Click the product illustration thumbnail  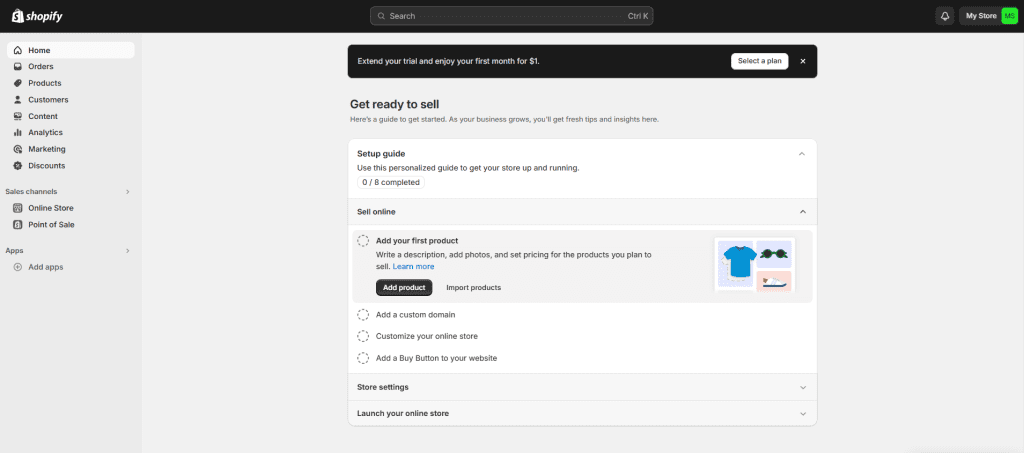pyautogui.click(x=754, y=264)
